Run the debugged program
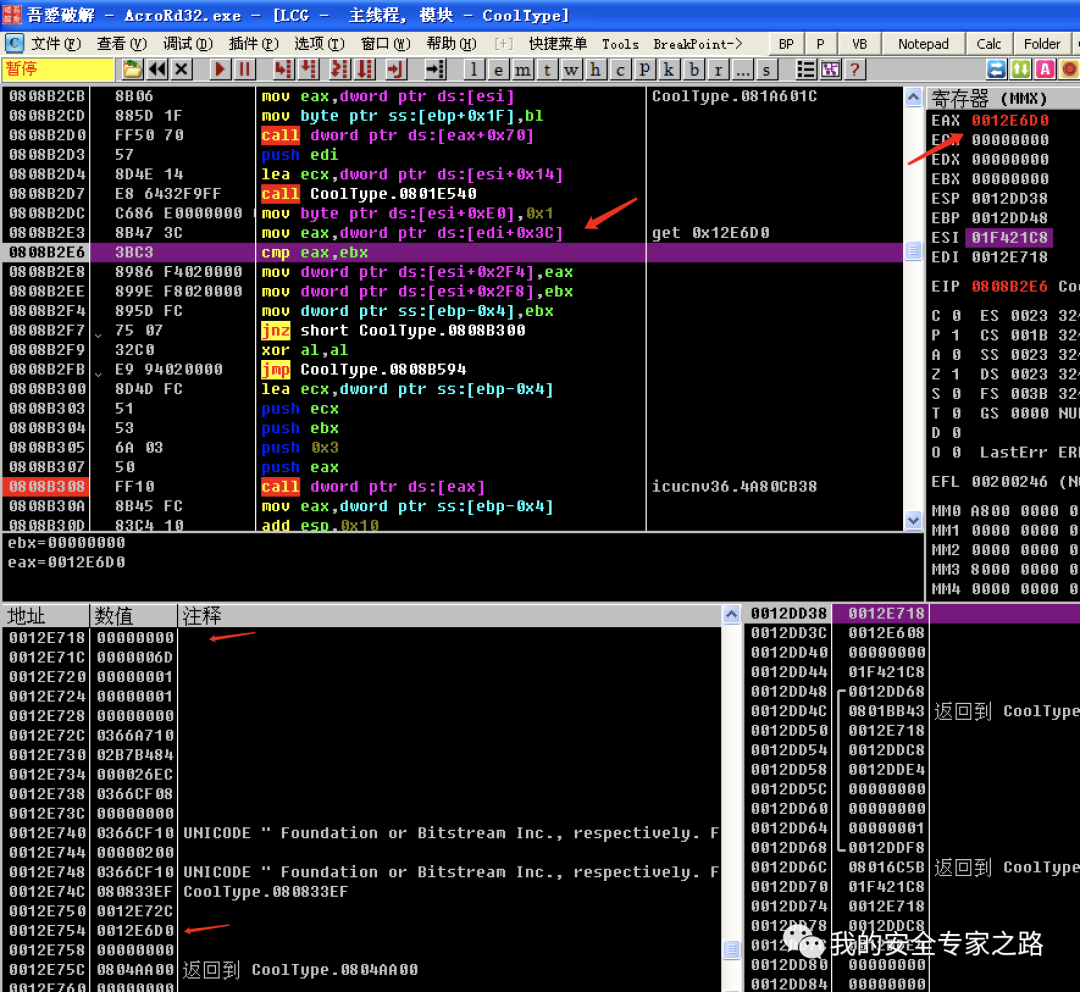The height and width of the screenshot is (992, 1080). coord(218,69)
